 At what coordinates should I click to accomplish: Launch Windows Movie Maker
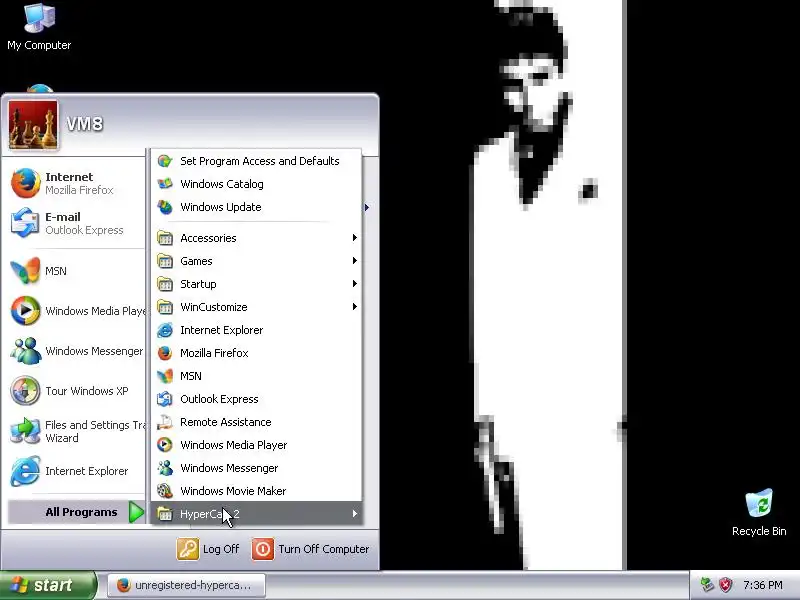point(256,491)
